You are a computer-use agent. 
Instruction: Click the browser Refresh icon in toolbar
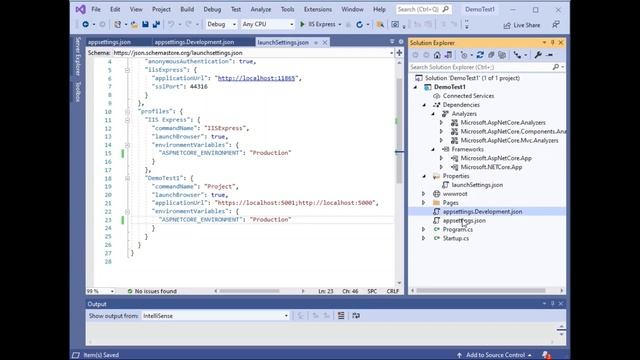(359, 24)
